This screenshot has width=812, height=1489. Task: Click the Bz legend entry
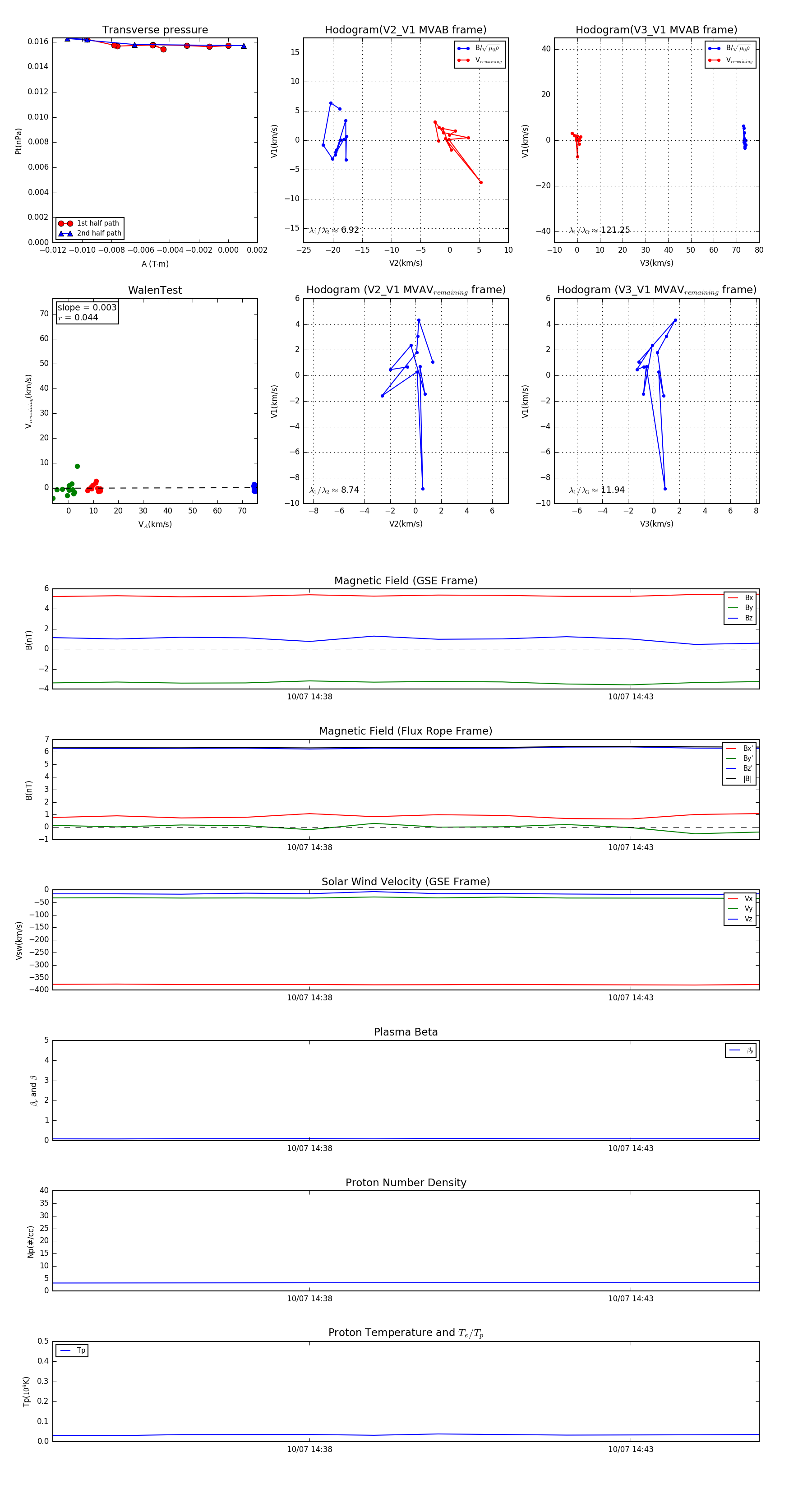pyautogui.click(x=740, y=619)
